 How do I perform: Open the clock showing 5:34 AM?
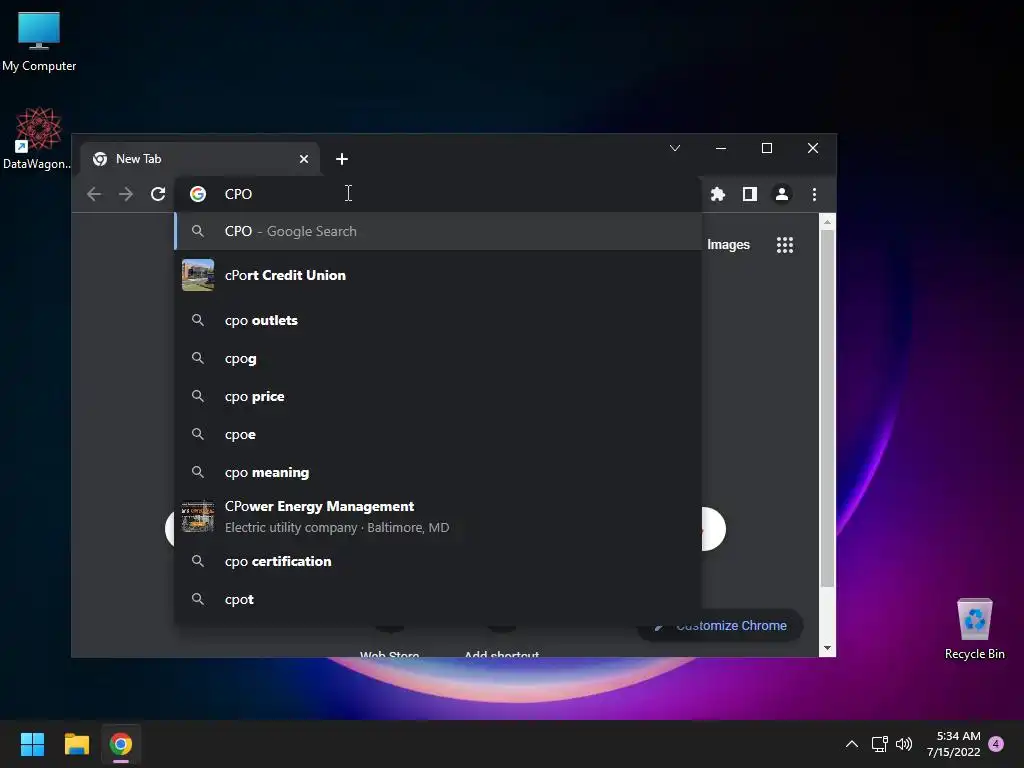pyautogui.click(x=953, y=744)
